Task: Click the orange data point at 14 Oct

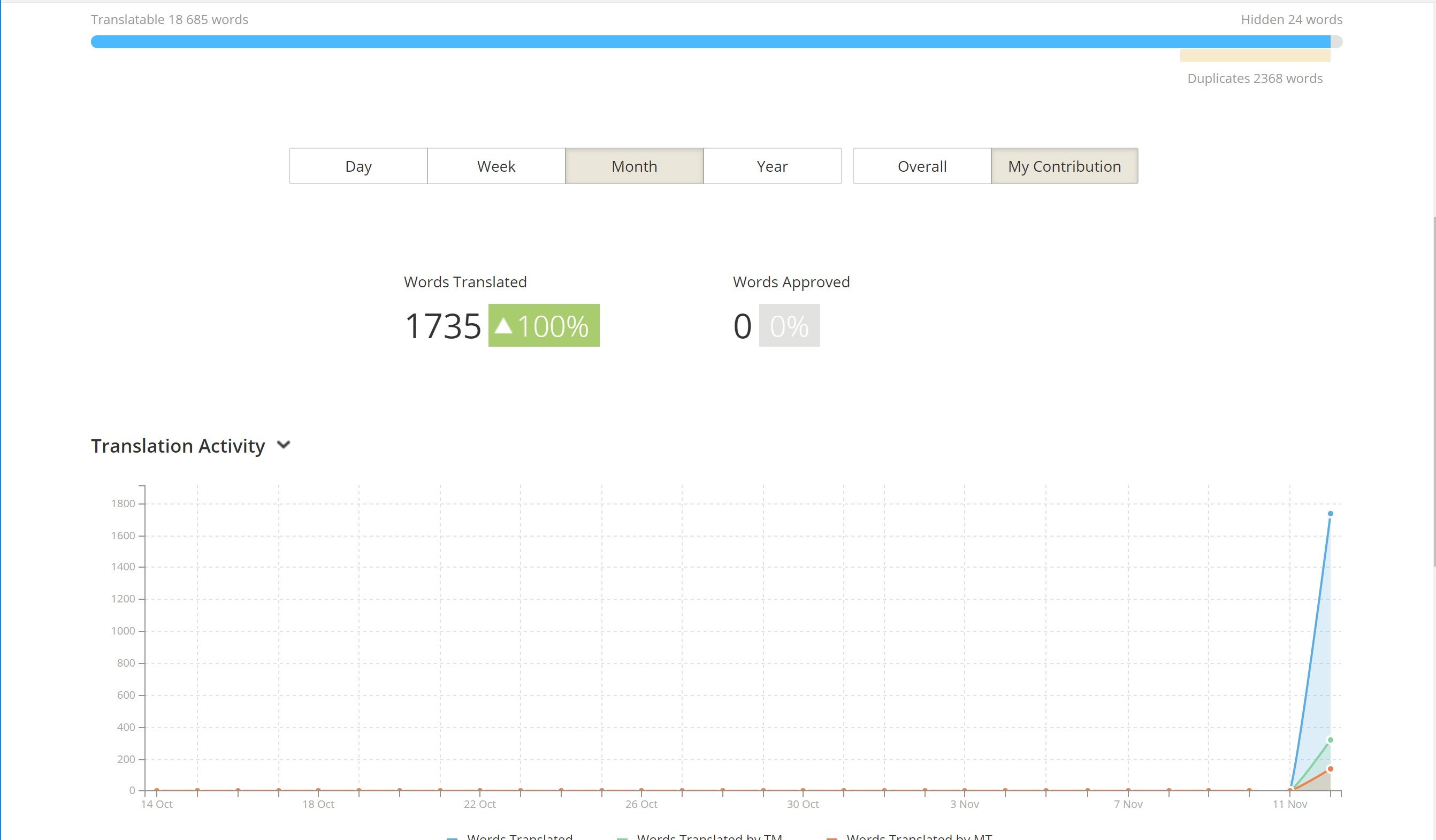Action: click(157, 790)
